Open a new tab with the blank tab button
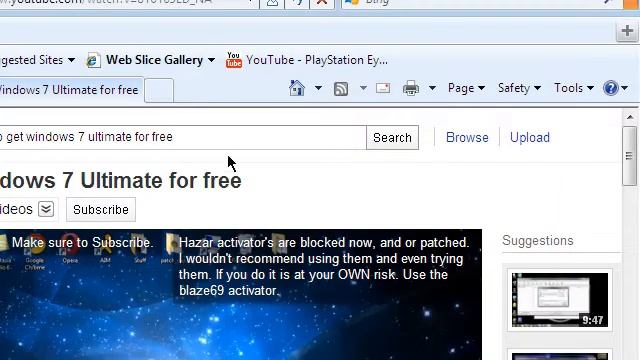This screenshot has height=360, width=640. (x=159, y=90)
